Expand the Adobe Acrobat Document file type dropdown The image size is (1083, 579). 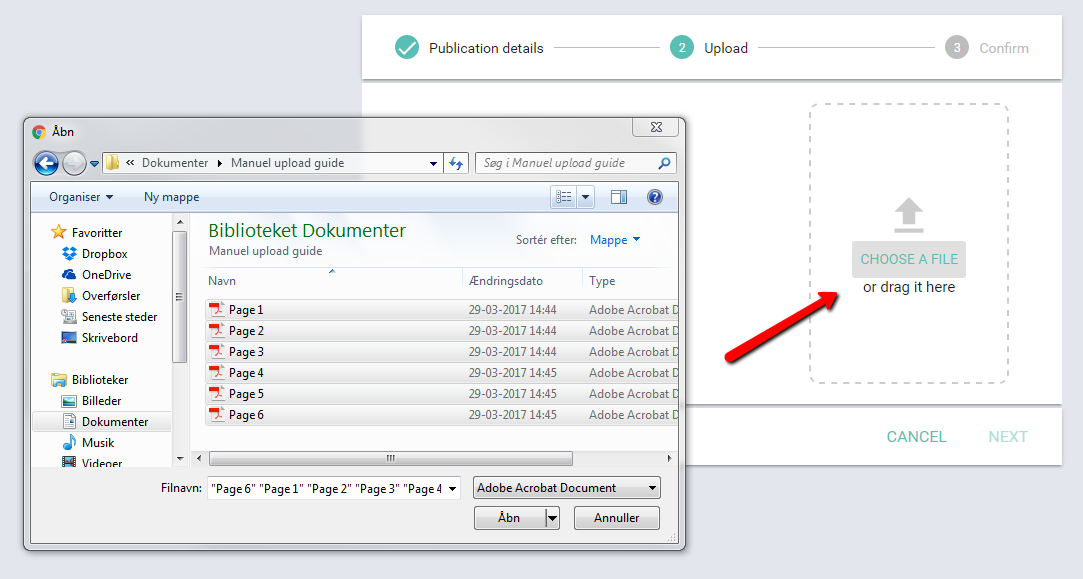pos(566,488)
